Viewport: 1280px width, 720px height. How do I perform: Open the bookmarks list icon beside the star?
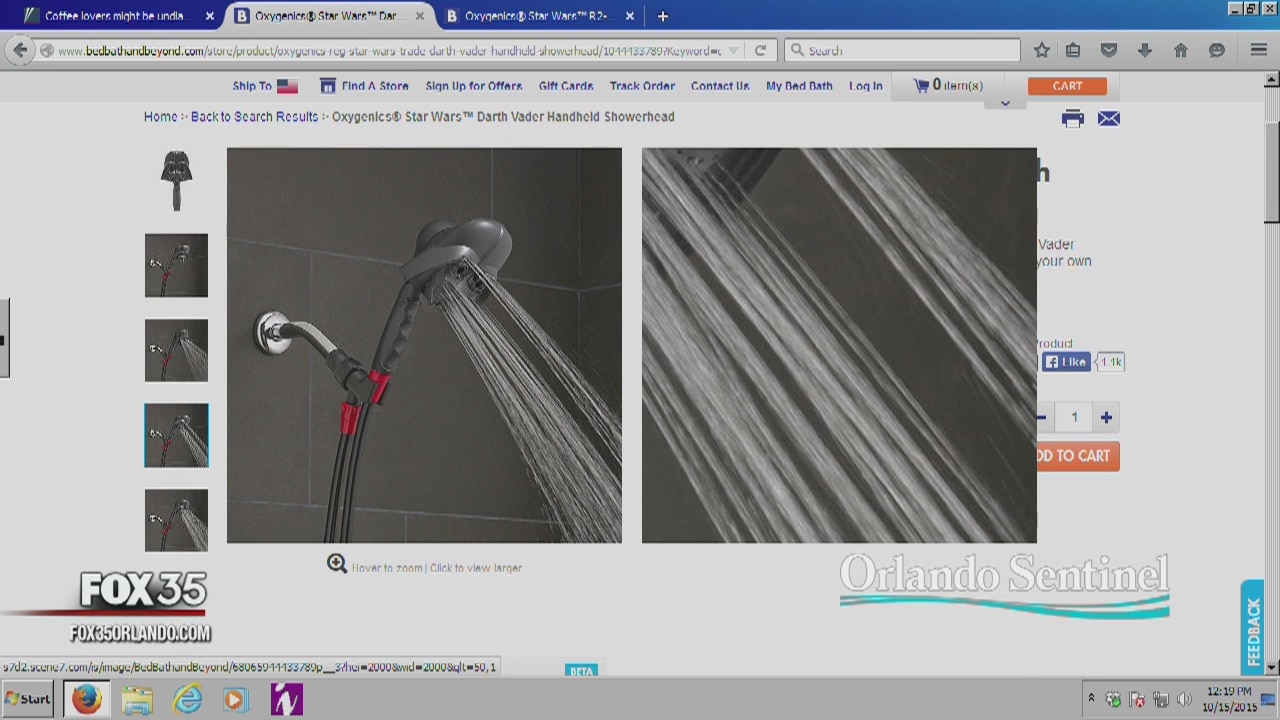1073,50
